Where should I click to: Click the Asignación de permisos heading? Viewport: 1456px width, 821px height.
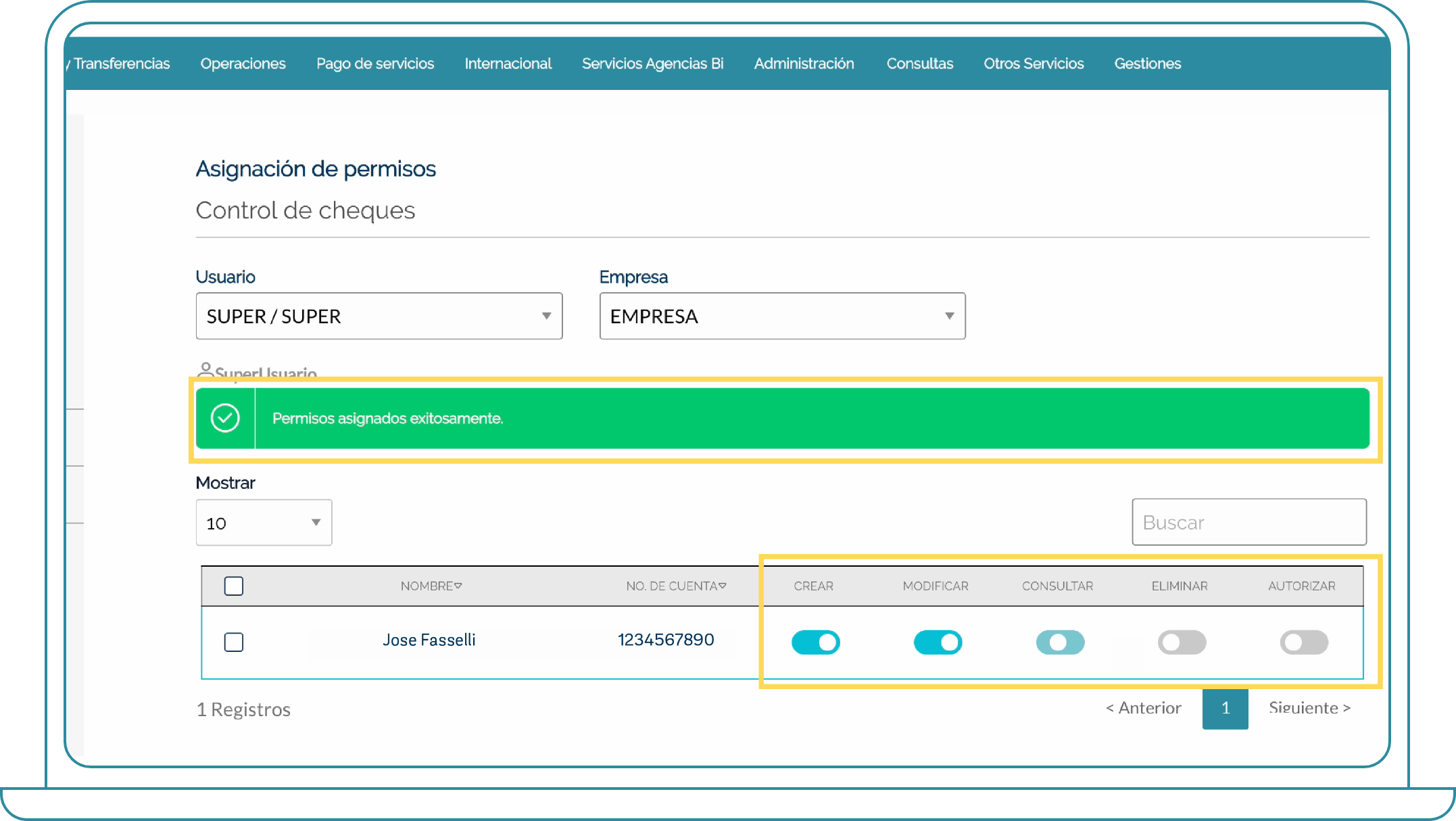316,169
